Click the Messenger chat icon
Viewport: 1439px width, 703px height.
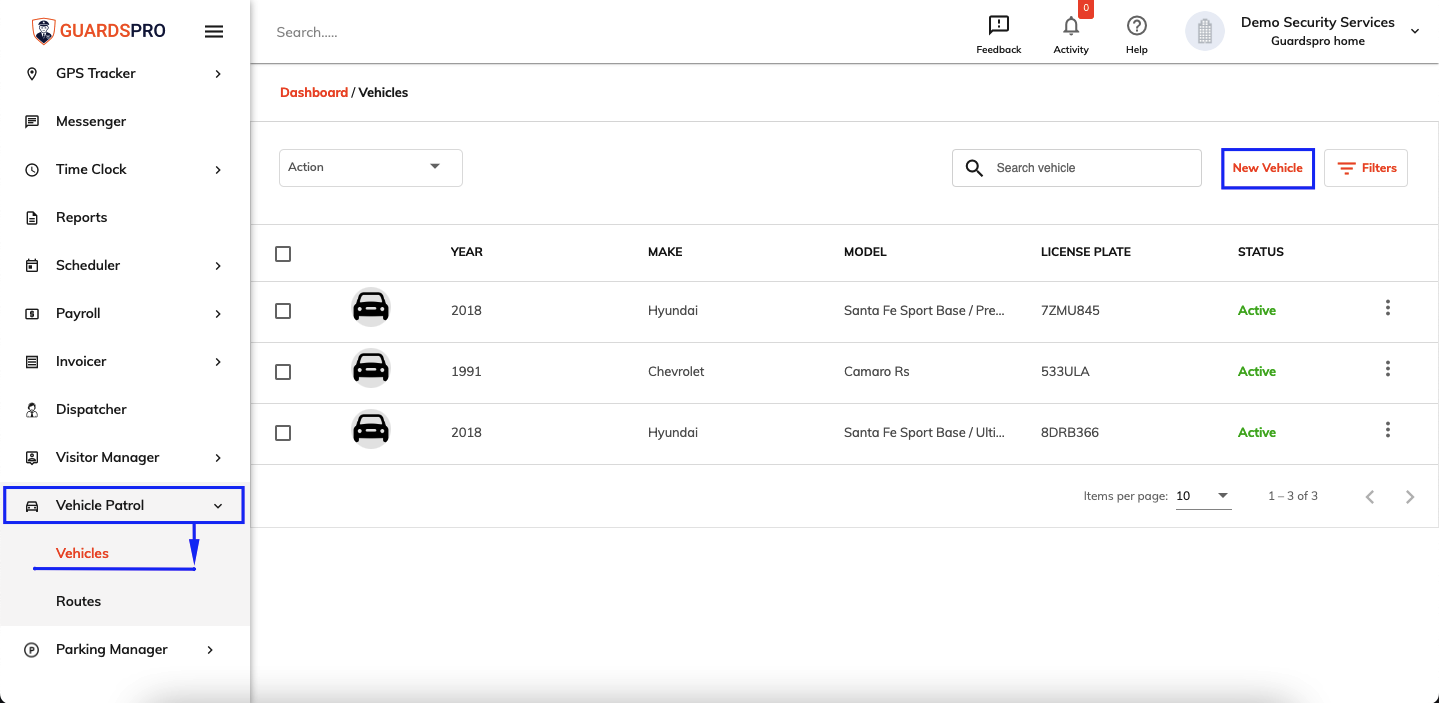pyautogui.click(x=32, y=121)
